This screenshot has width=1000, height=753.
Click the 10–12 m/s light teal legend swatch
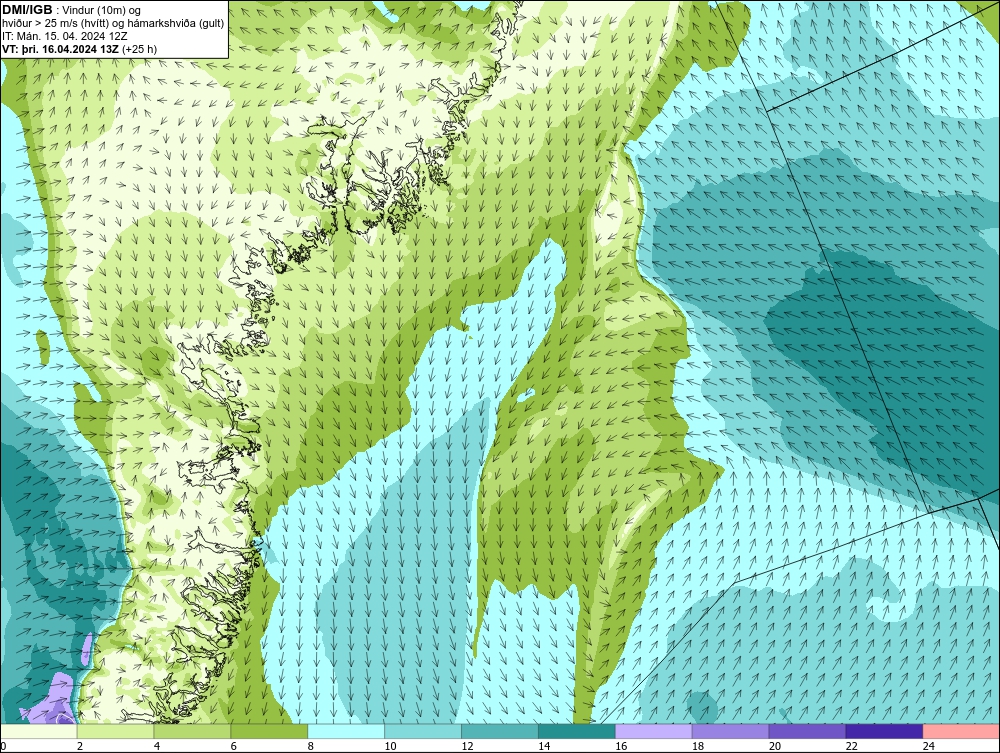pos(423,731)
